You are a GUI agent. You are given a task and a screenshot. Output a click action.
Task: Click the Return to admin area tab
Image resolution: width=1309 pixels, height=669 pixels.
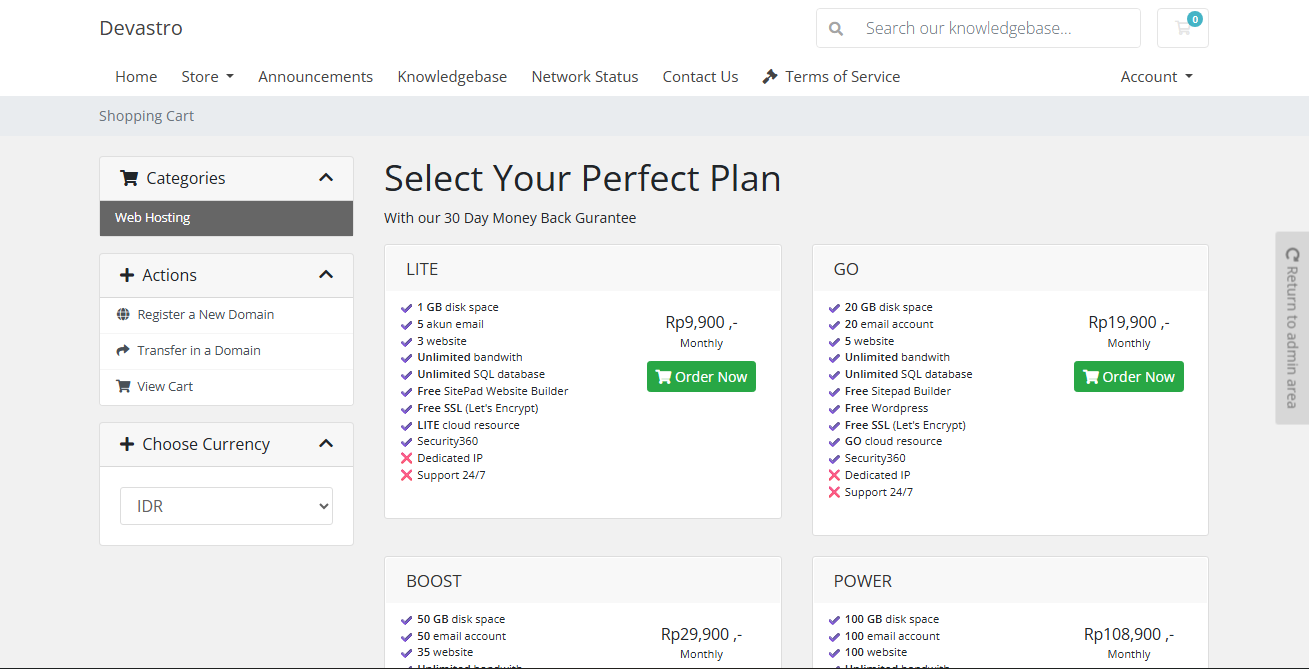click(1292, 328)
